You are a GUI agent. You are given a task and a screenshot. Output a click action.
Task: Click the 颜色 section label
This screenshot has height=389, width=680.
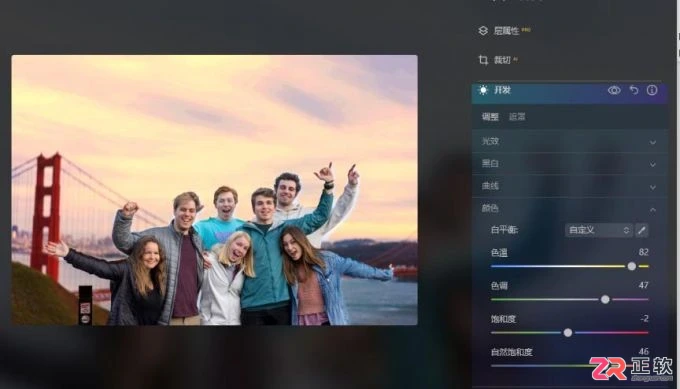pos(490,208)
